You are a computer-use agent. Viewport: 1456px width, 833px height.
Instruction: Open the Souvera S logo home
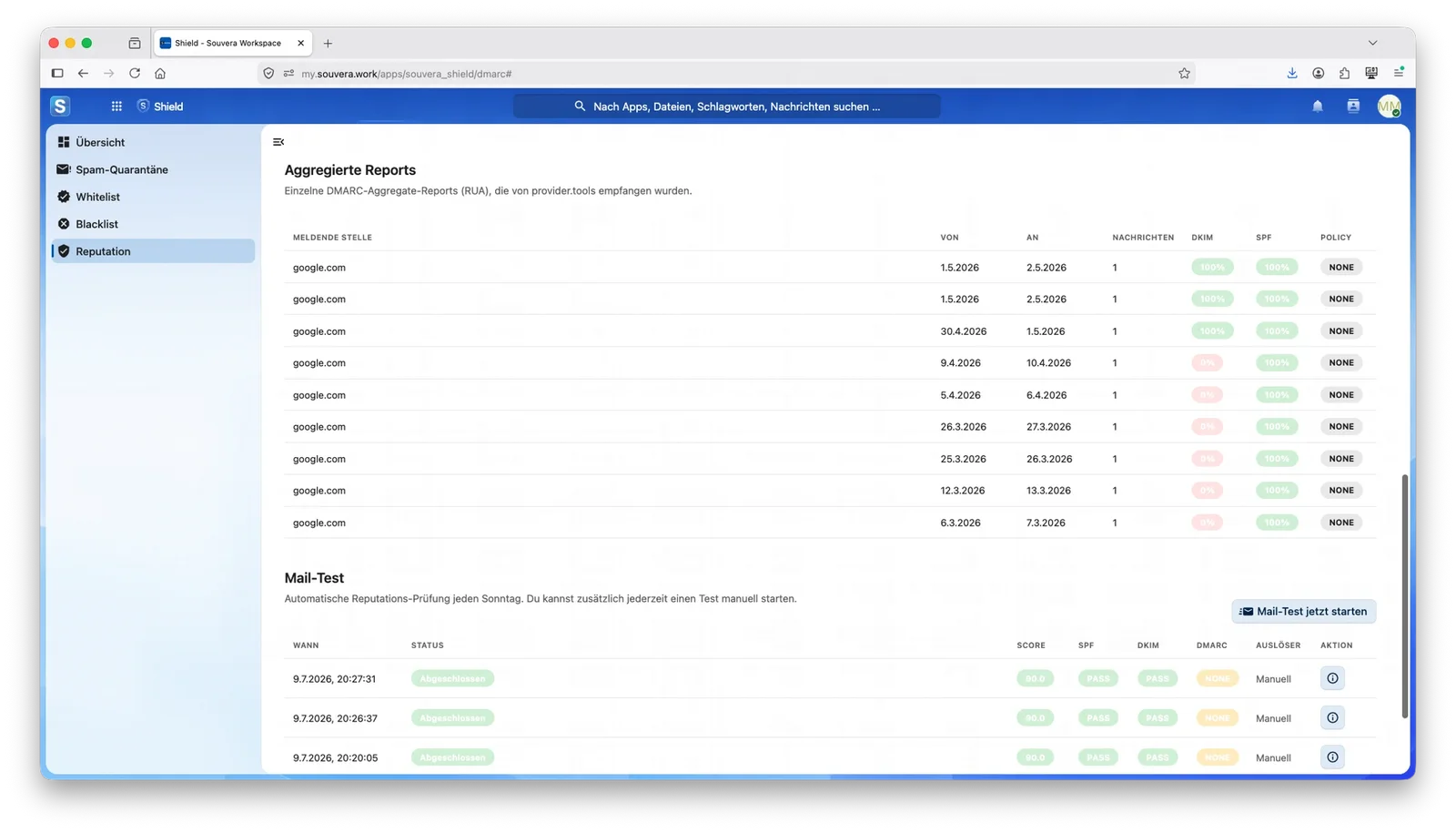coord(60,107)
